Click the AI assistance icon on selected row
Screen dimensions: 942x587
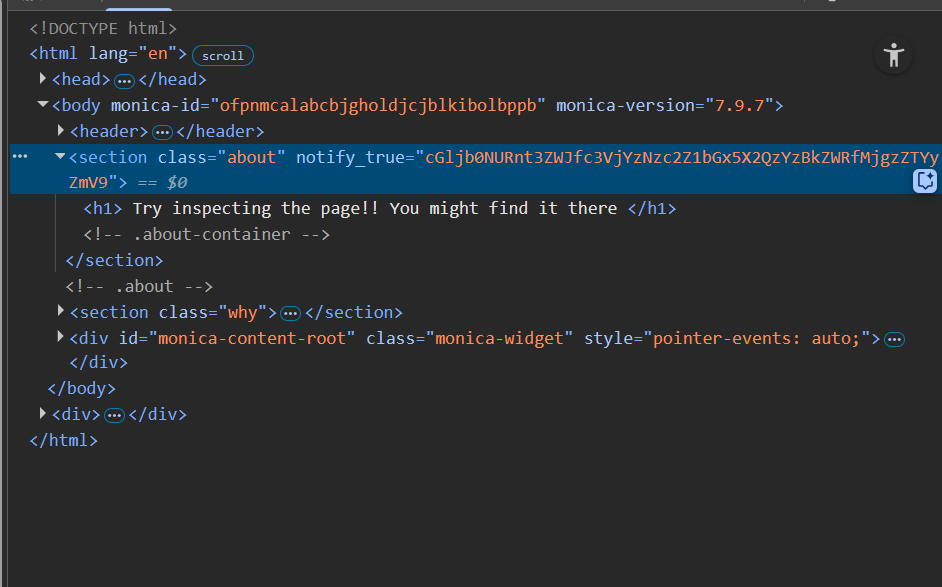(925, 181)
